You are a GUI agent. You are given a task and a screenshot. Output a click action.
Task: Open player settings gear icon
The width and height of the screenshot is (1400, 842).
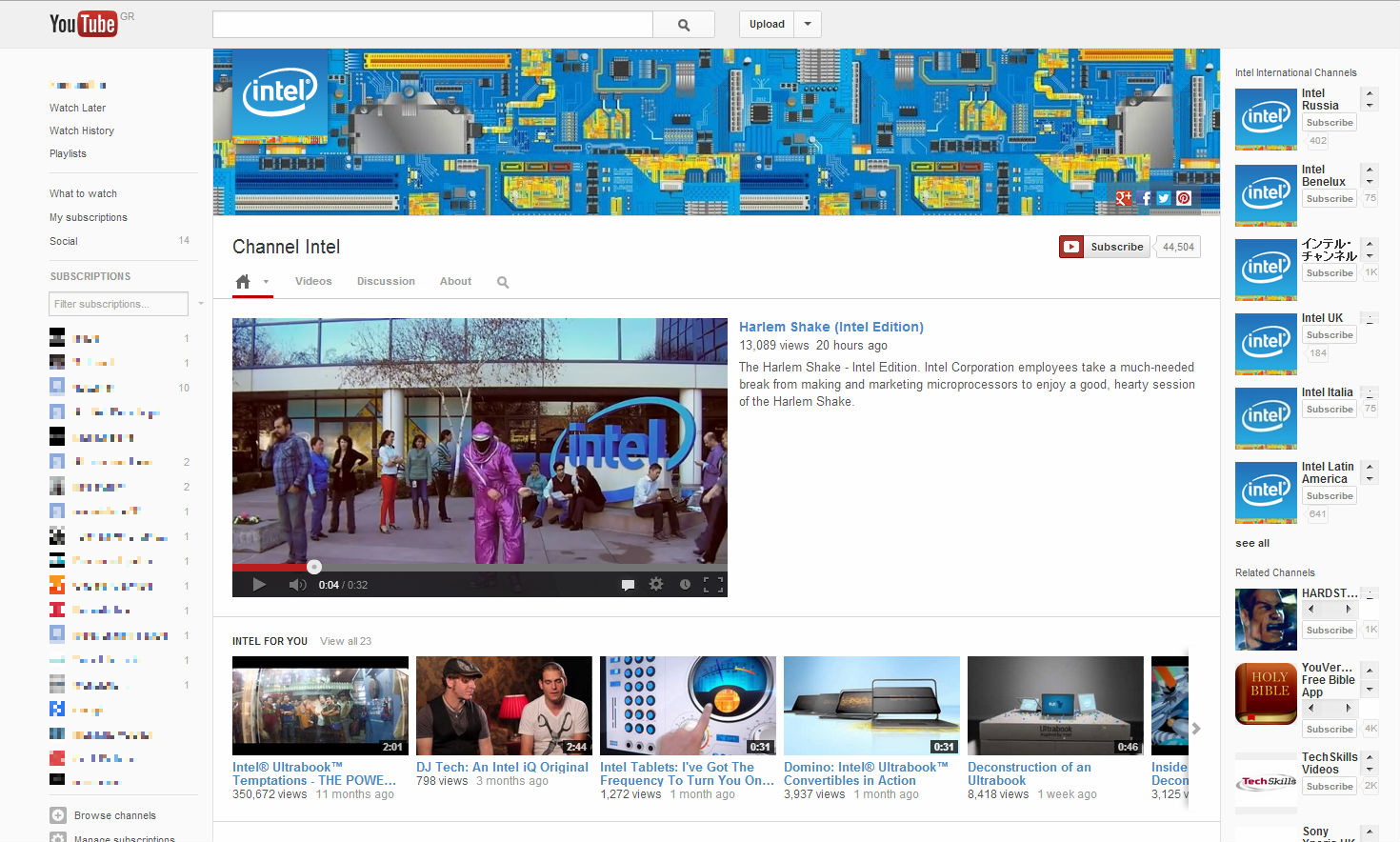pos(656,584)
